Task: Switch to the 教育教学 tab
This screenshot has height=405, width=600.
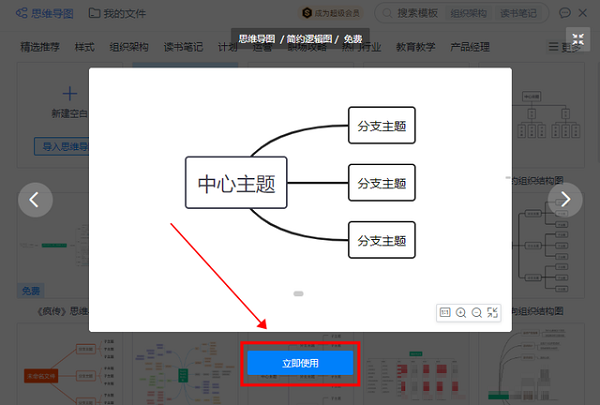Action: [416, 47]
